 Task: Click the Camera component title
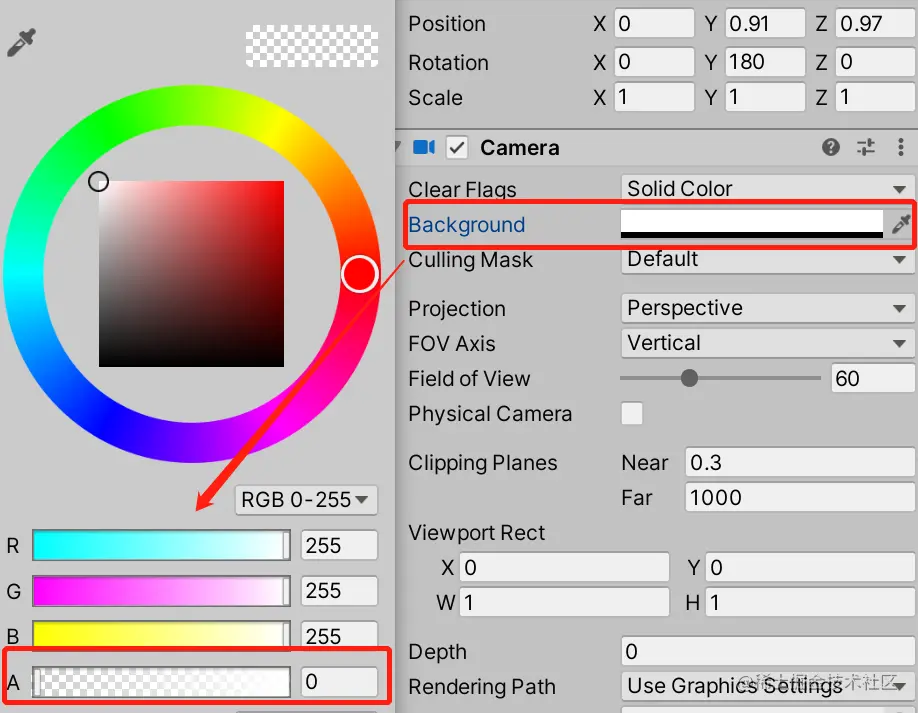519,148
